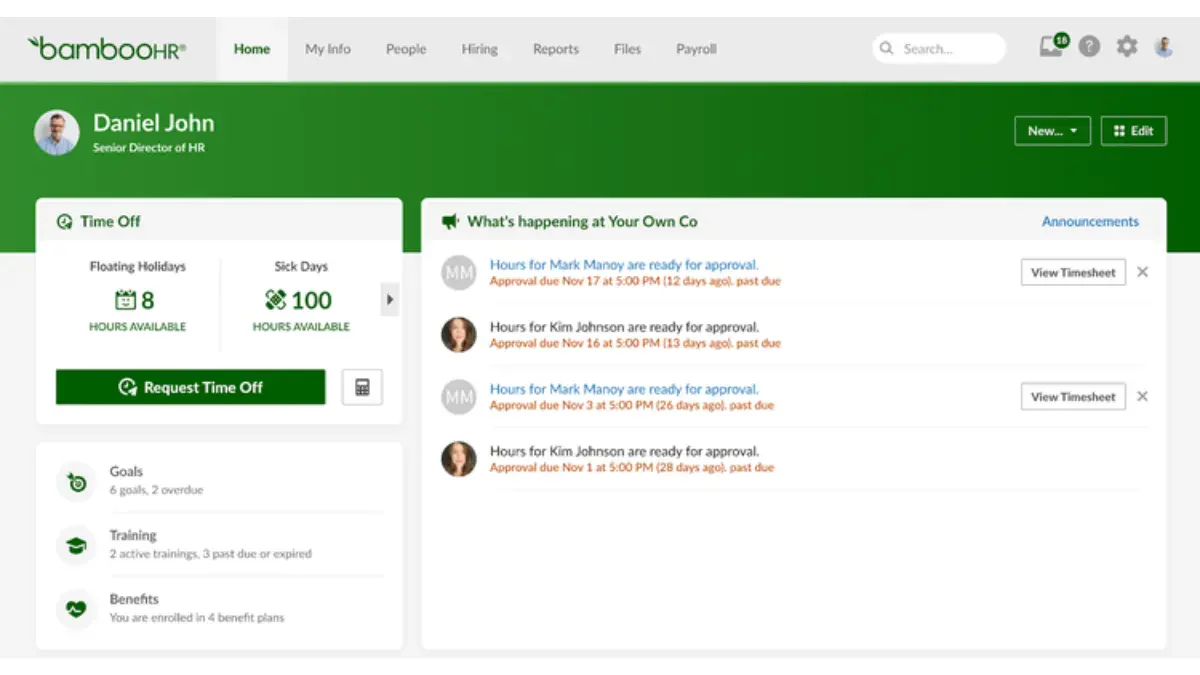This screenshot has width=1200, height=675.
Task: Open Mark Manoy hours link due Nov 3
Action: [624, 389]
